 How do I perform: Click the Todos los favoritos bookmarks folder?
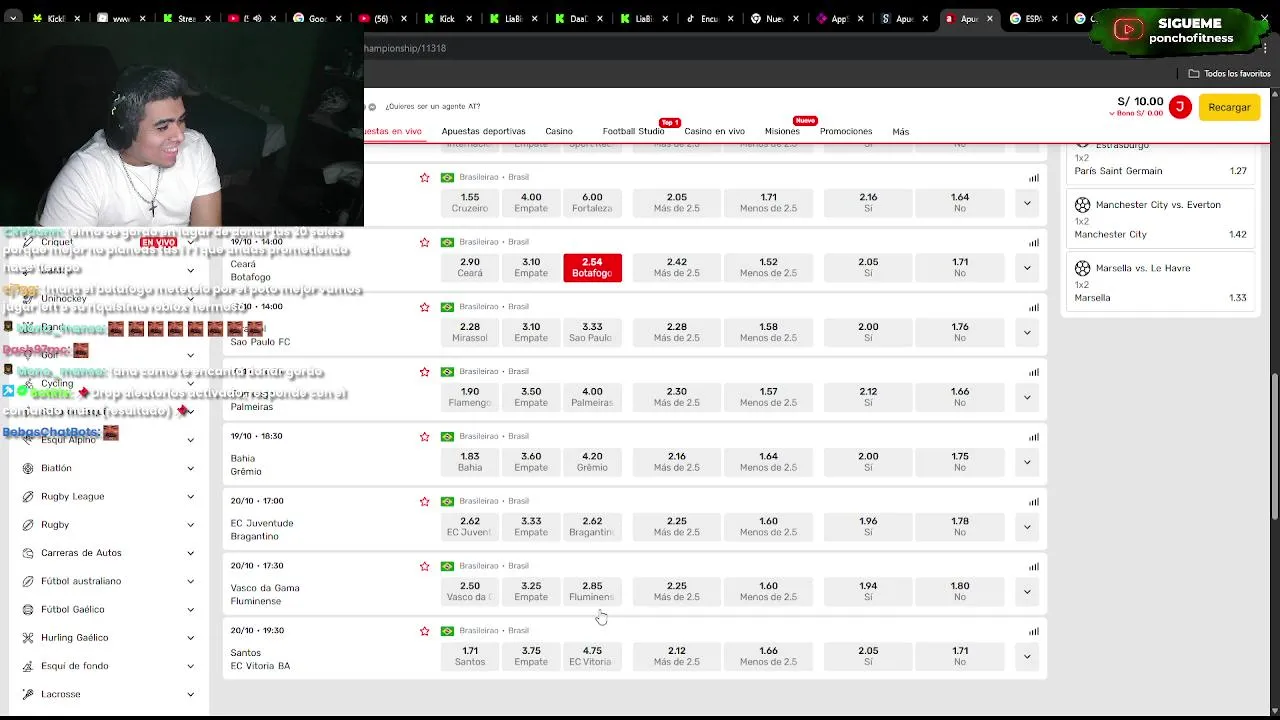pos(1229,73)
